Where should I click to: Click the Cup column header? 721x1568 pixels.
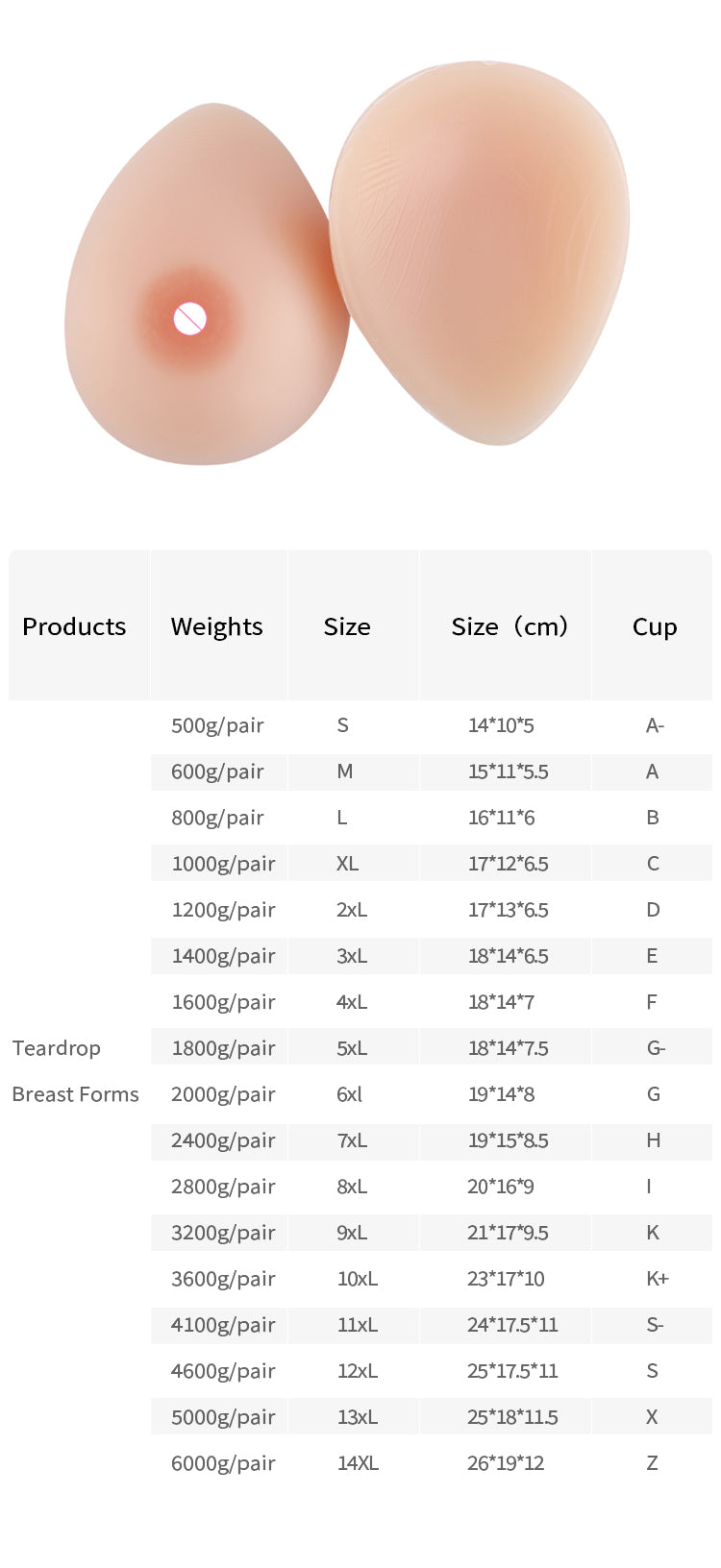(x=654, y=626)
